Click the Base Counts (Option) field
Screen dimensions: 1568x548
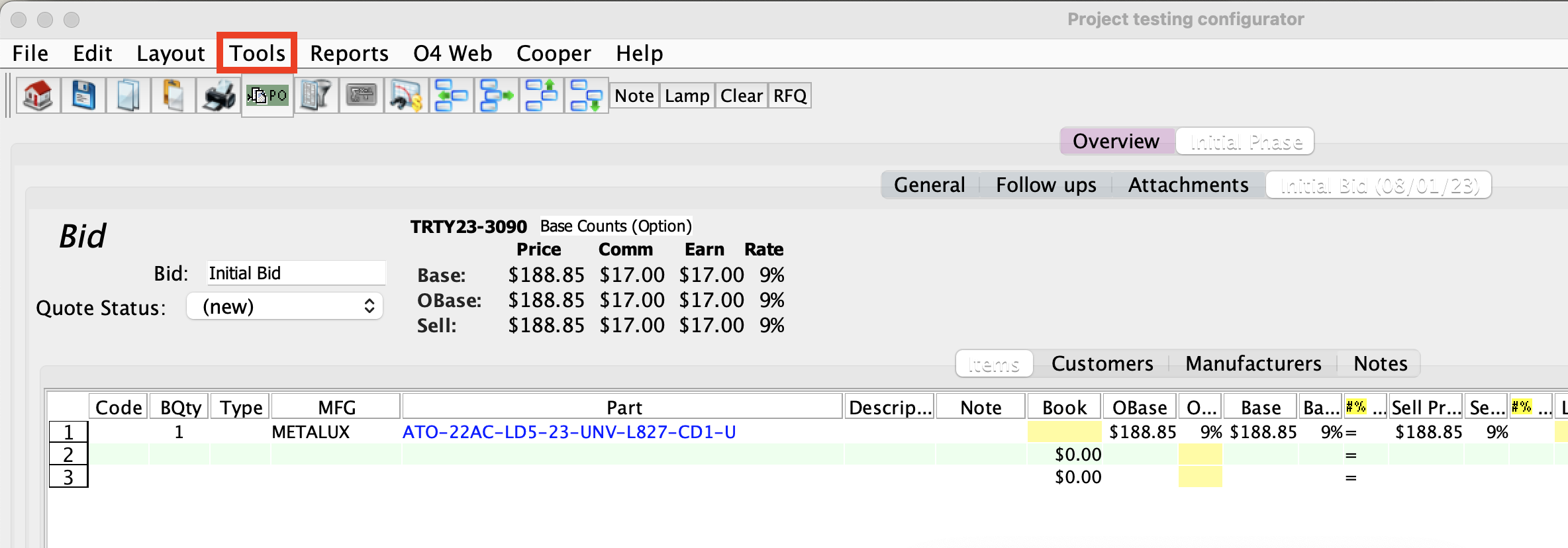pos(616,226)
